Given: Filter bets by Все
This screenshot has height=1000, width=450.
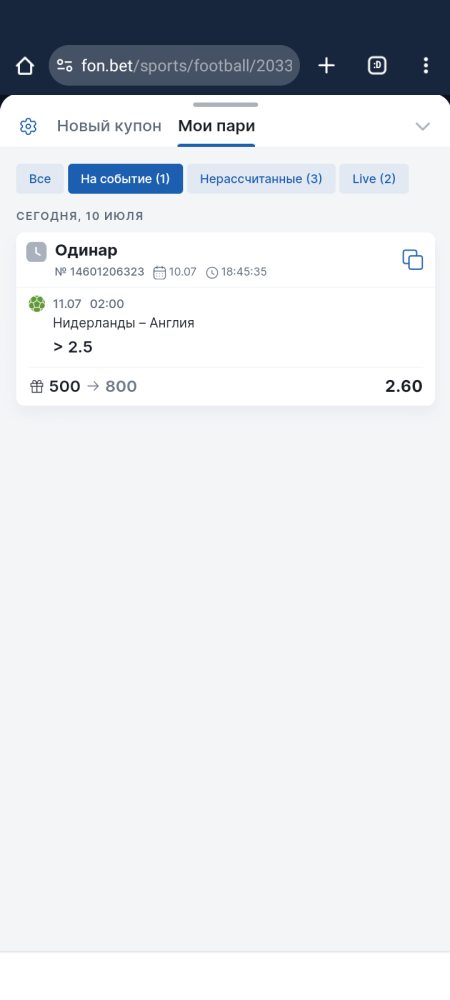Looking at the screenshot, I should 40,179.
